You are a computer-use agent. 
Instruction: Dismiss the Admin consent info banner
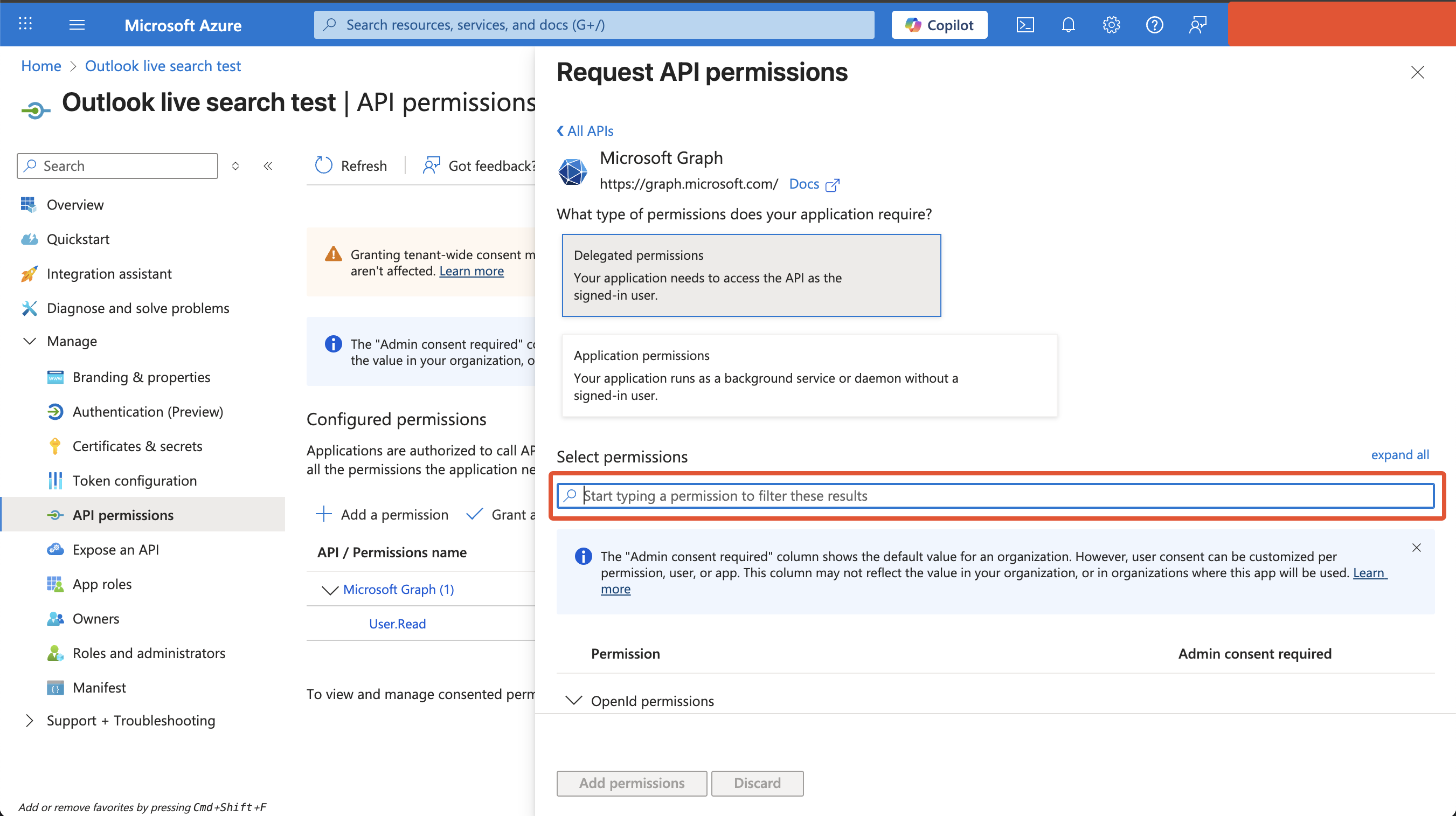(1416, 548)
